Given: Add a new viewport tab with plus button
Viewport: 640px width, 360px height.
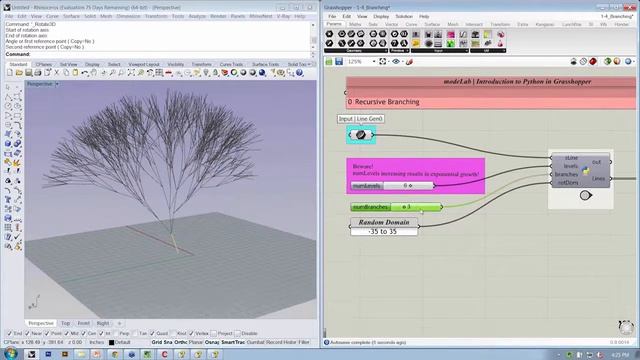Looking at the screenshot, I should [120, 323].
